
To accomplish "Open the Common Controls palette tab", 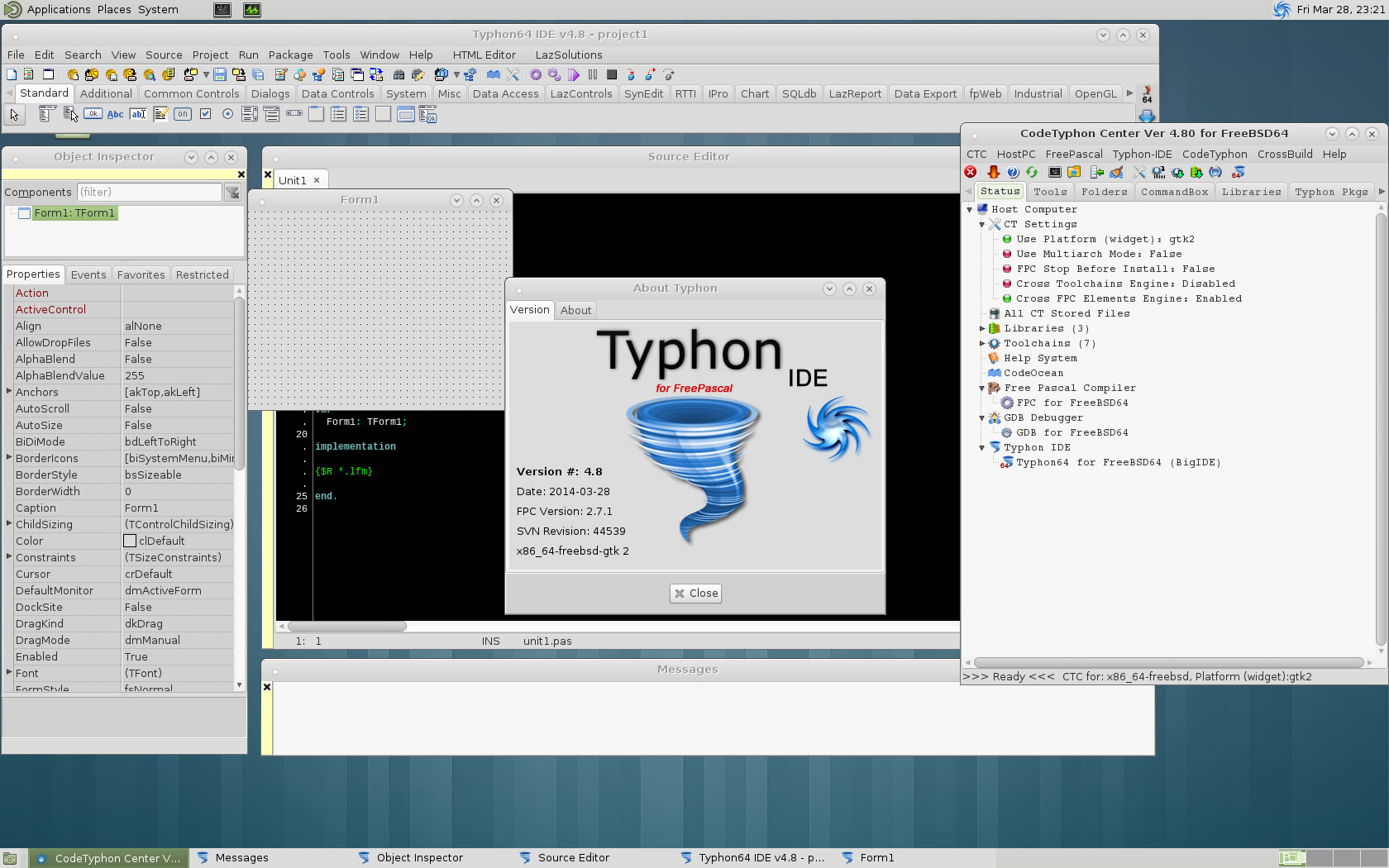I will pyautogui.click(x=191, y=93).
